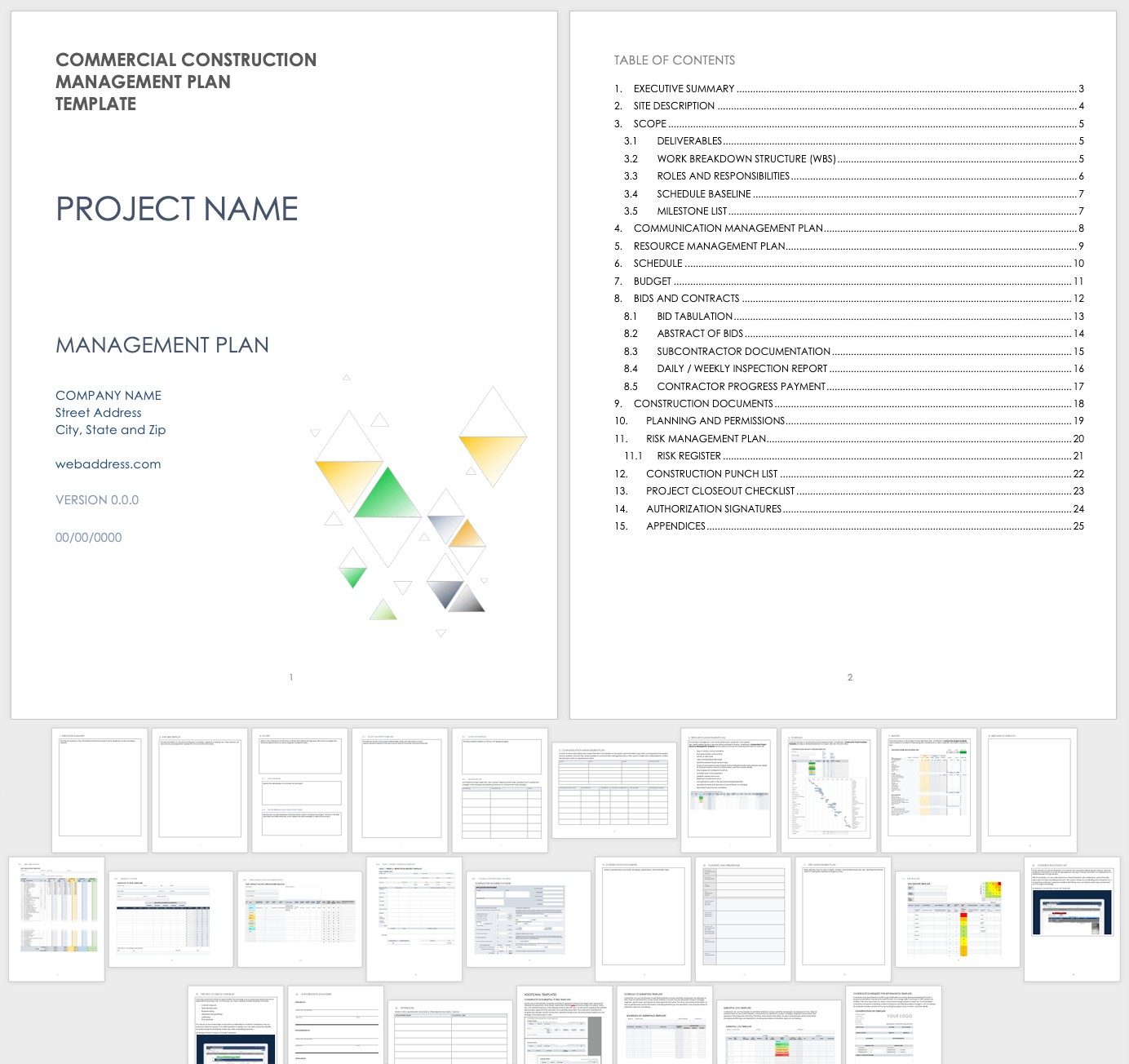Select the 'VERSION 0.0.0' text
Image resolution: width=1129 pixels, height=1064 pixels.
[x=97, y=500]
